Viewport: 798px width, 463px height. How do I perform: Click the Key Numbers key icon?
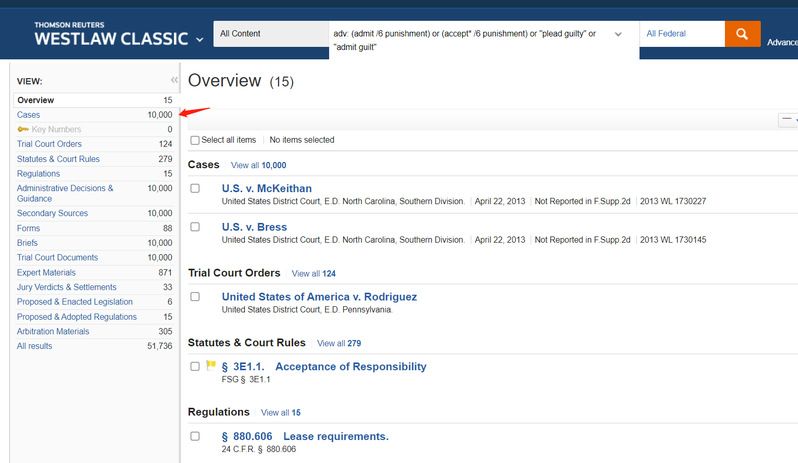(24, 130)
